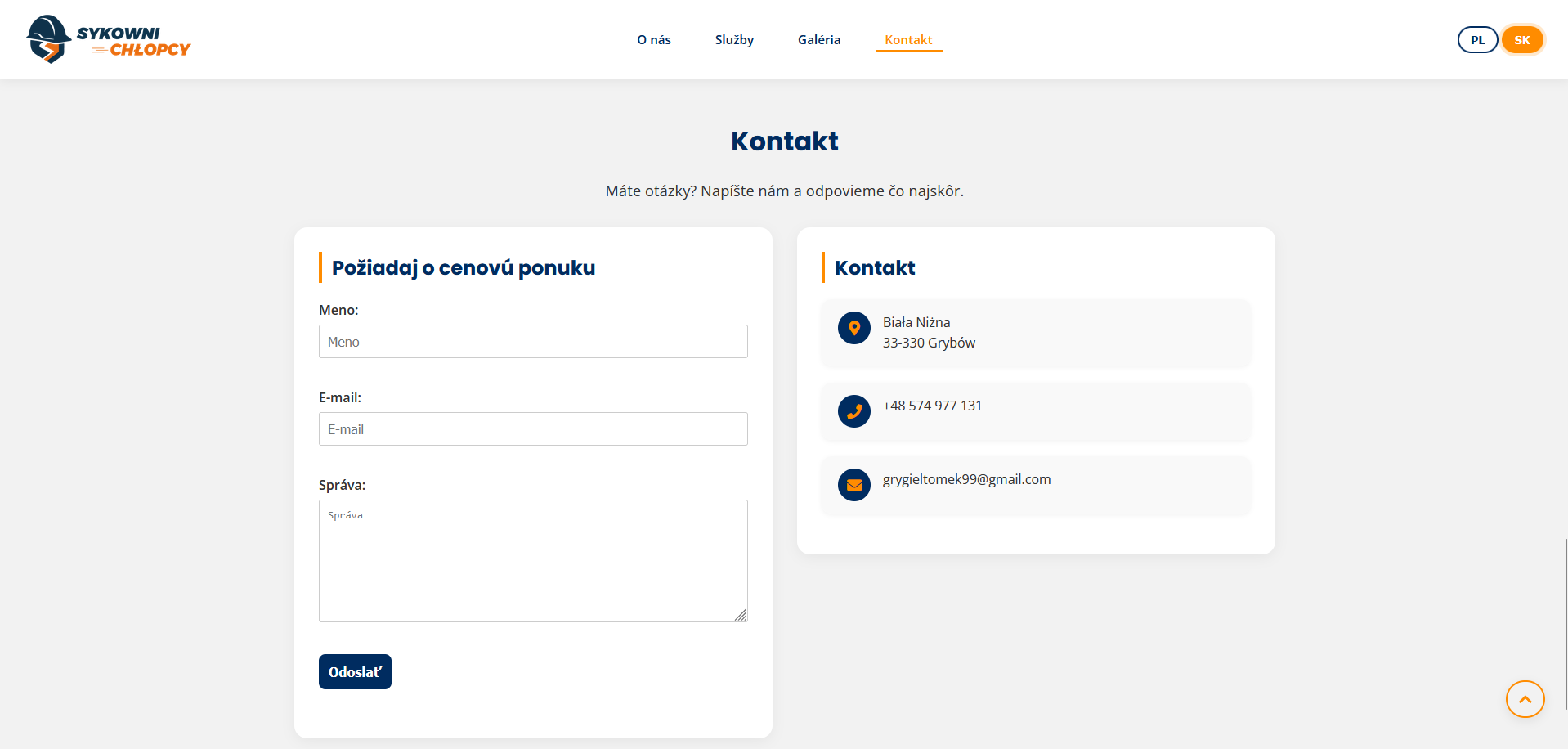The image size is (1568, 749).
Task: Click the location icon next to Biała Niżna
Action: [853, 328]
